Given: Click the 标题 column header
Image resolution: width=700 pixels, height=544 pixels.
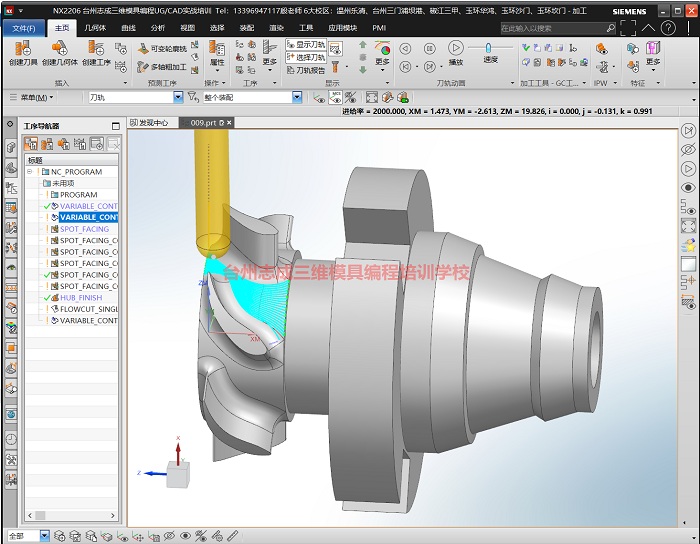Looking at the screenshot, I should (x=71, y=160).
